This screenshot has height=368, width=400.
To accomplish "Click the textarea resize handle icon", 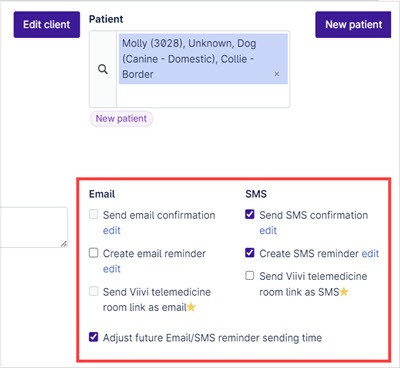I will [64, 244].
